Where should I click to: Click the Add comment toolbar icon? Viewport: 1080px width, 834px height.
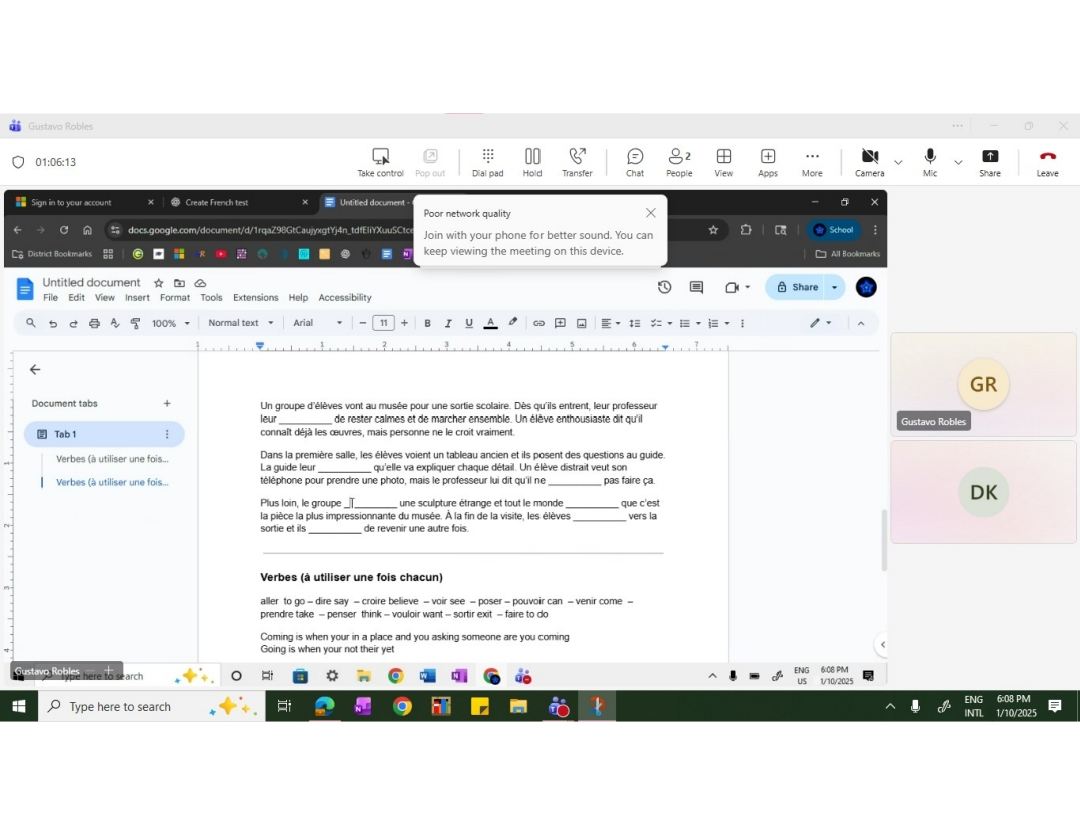coord(560,323)
